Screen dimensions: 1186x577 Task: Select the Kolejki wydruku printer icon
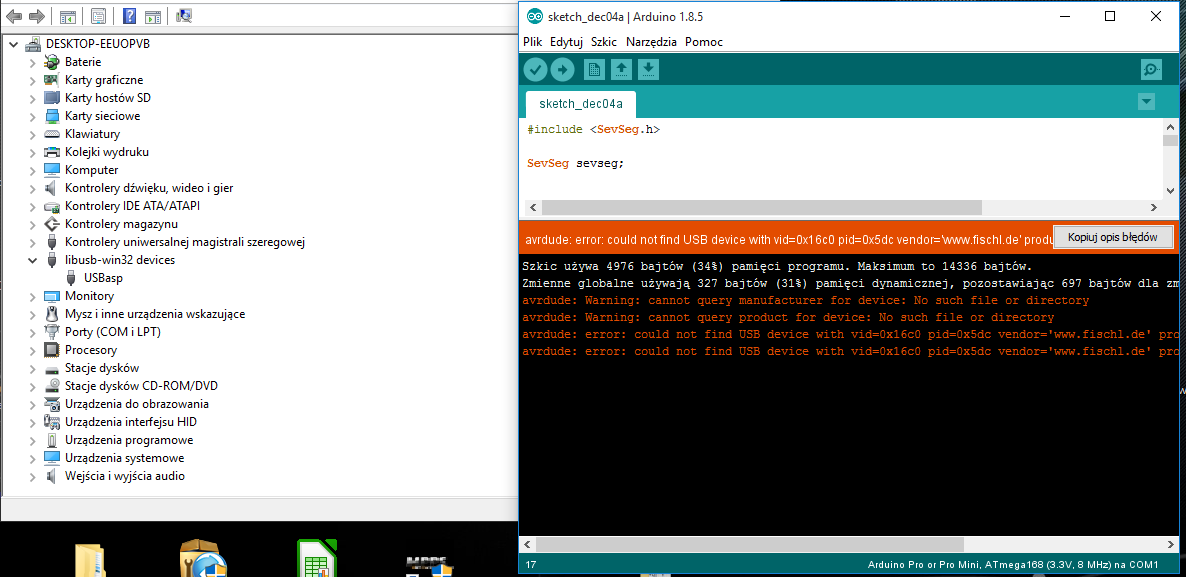51,152
